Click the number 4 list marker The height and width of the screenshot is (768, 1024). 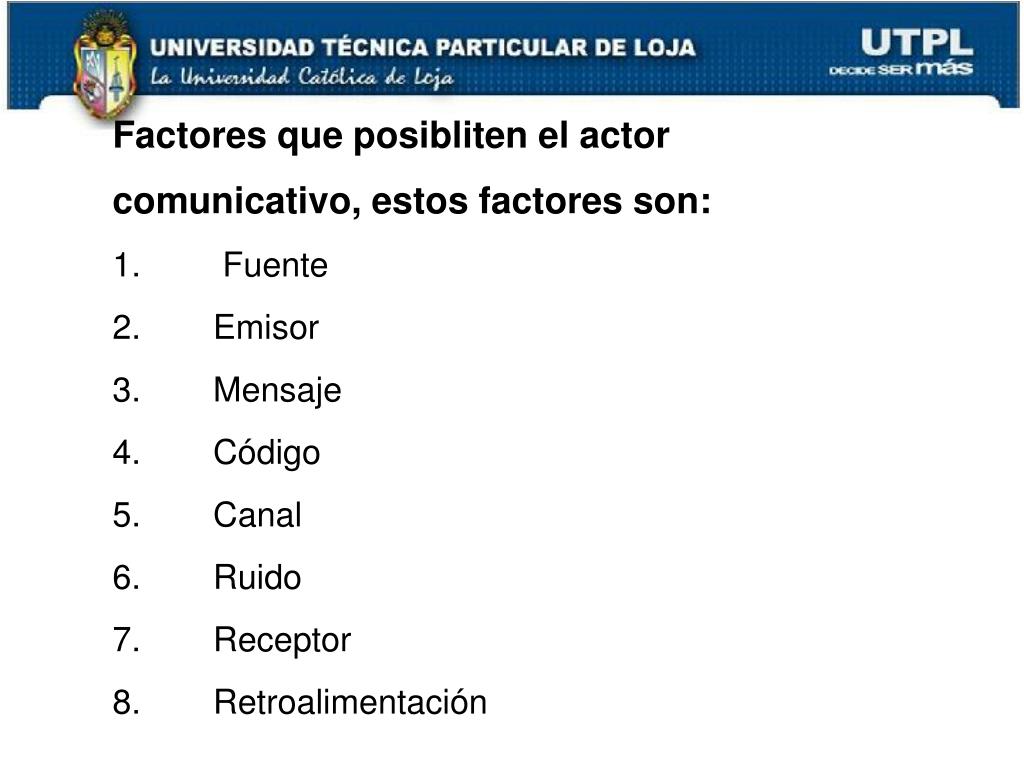(126, 453)
